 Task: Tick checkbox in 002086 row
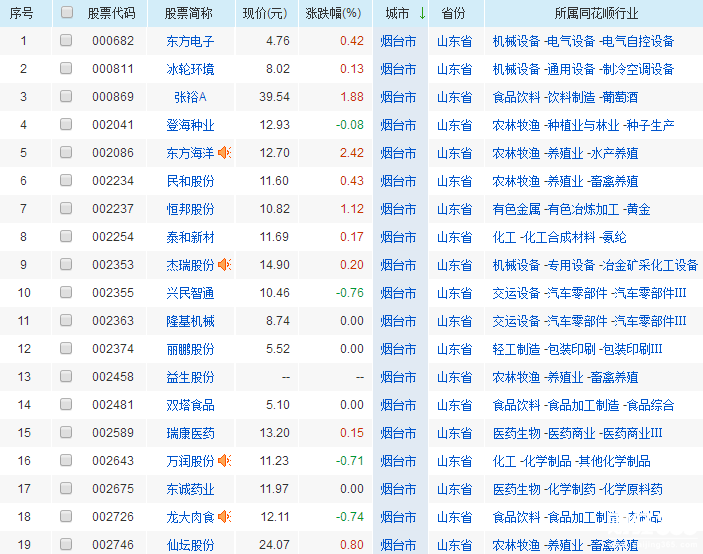click(x=66, y=152)
